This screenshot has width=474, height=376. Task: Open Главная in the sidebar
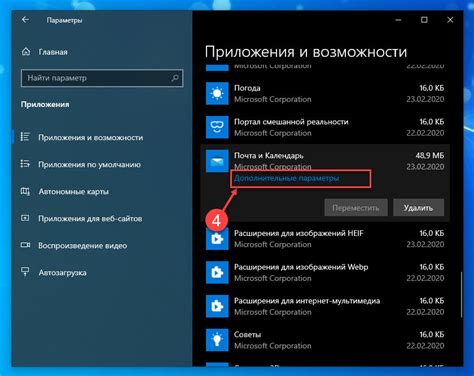pos(53,52)
